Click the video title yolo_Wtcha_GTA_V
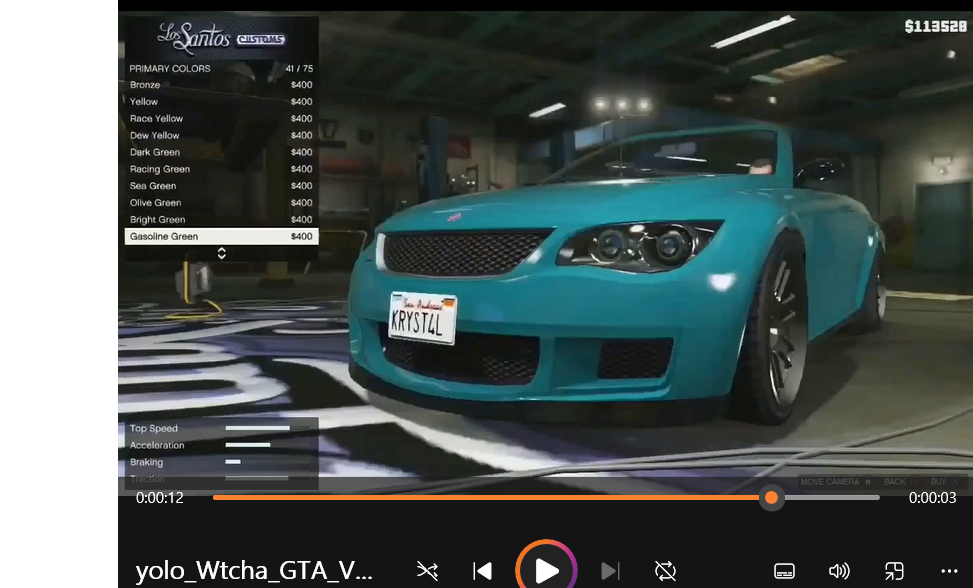Viewport: 973px width, 588px height. pyautogui.click(x=254, y=571)
